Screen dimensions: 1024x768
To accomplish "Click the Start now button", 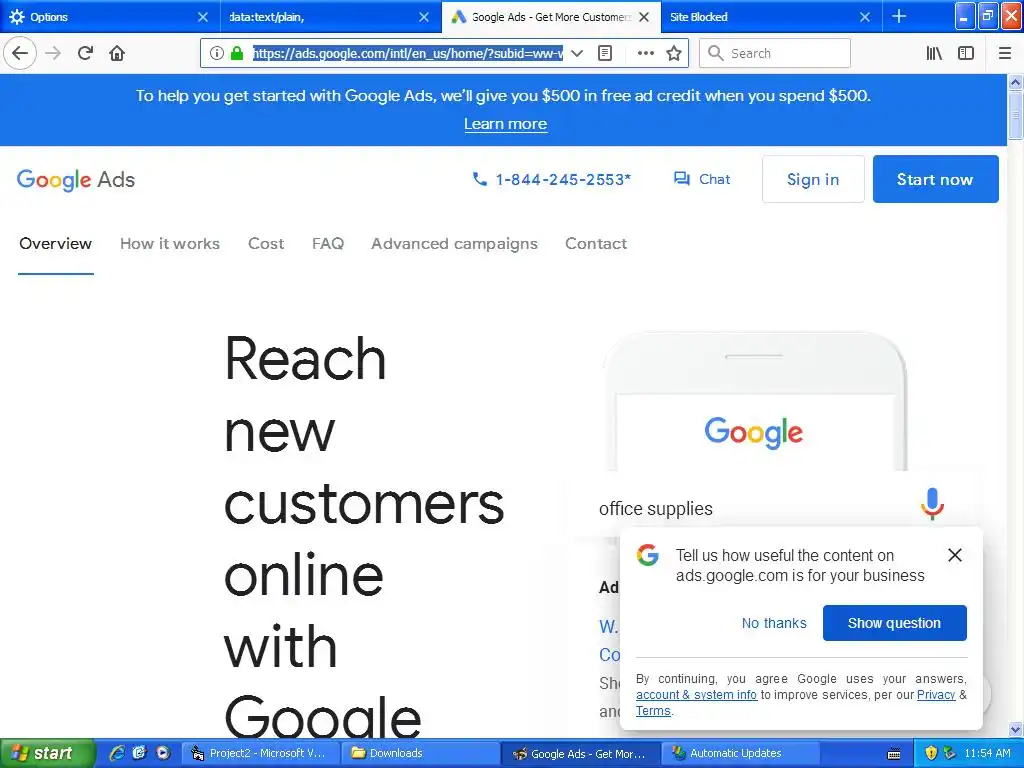I will click(x=935, y=179).
